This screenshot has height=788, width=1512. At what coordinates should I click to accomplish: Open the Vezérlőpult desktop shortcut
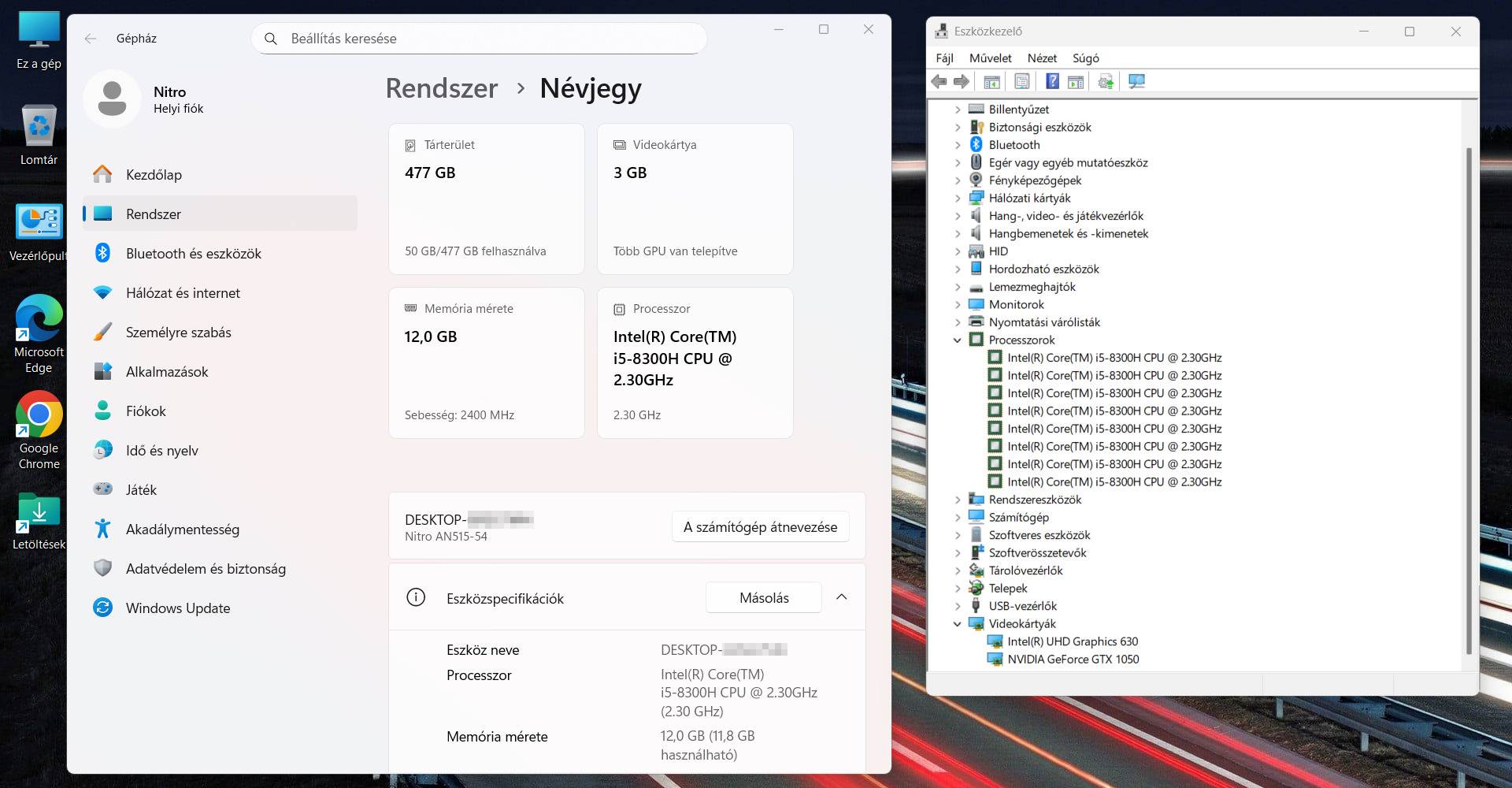tap(39, 232)
